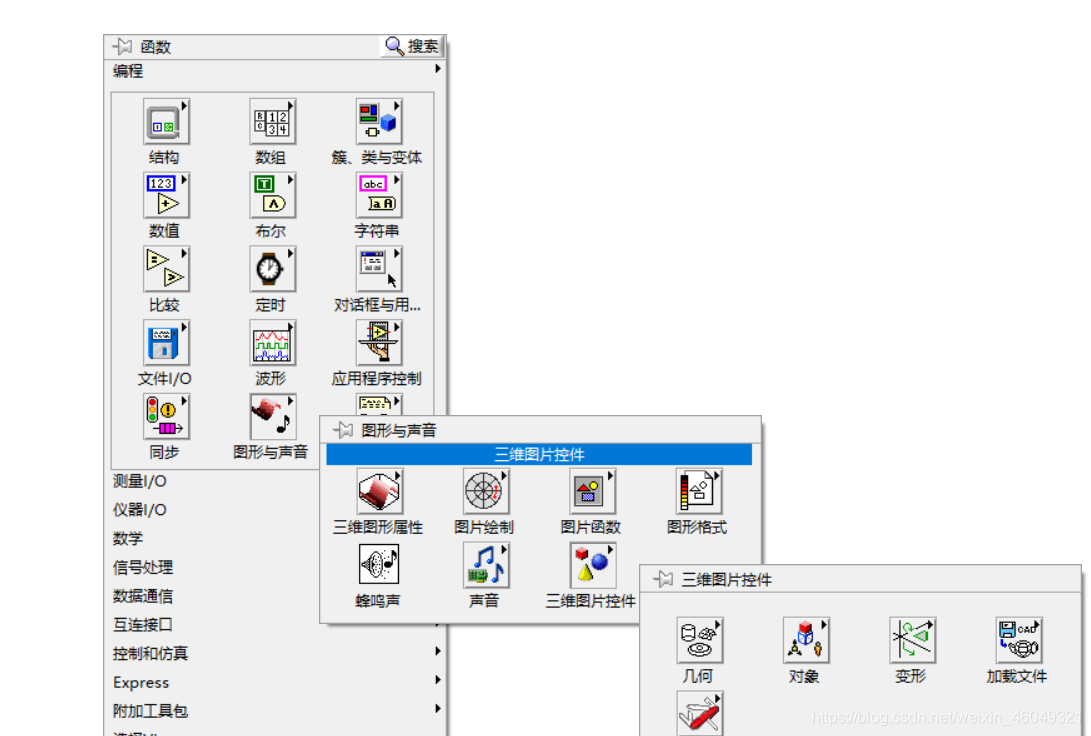Screen dimensions: 1091x736
Task: Click the 函数 palette title text
Action: (x=155, y=47)
